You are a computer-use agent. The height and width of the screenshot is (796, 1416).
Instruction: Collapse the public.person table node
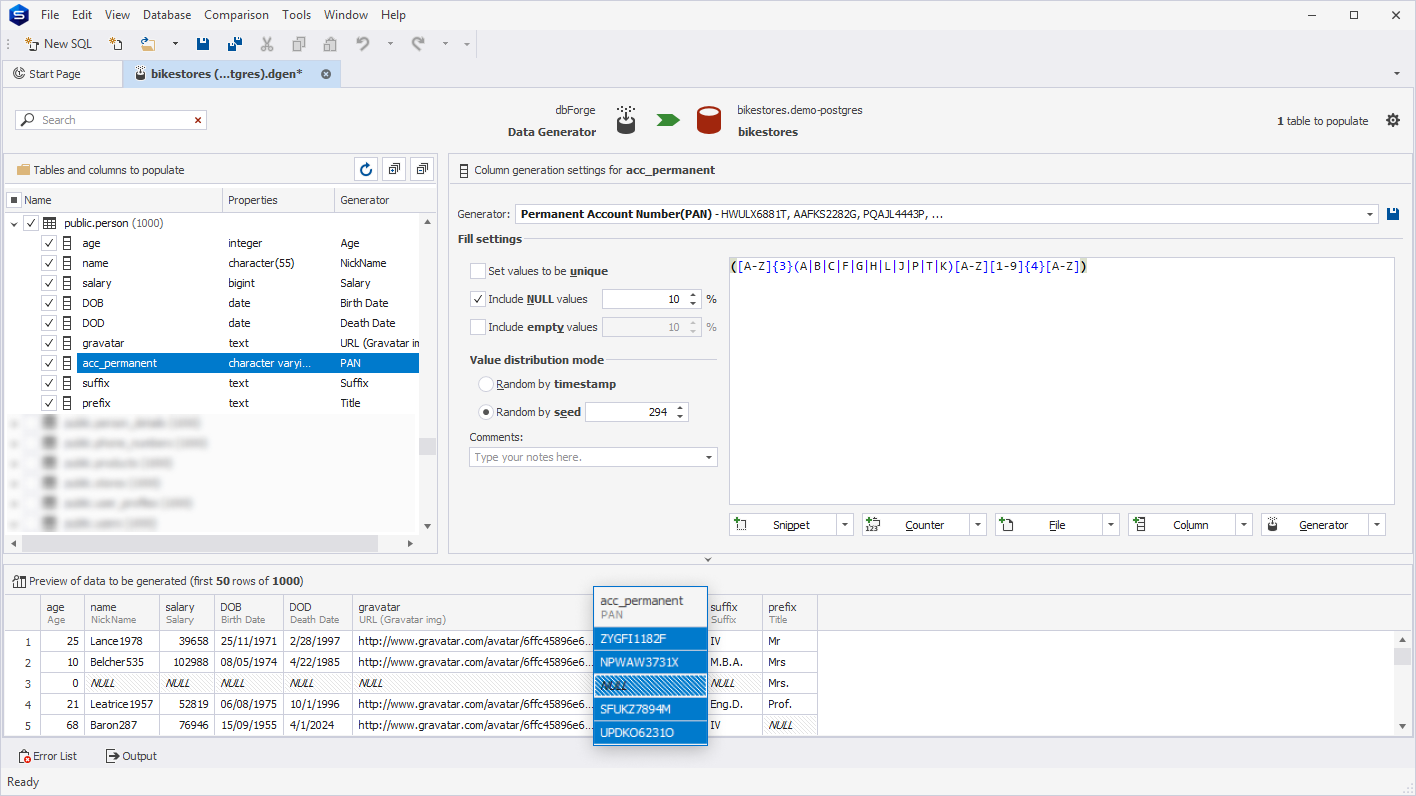pyautogui.click(x=14, y=223)
